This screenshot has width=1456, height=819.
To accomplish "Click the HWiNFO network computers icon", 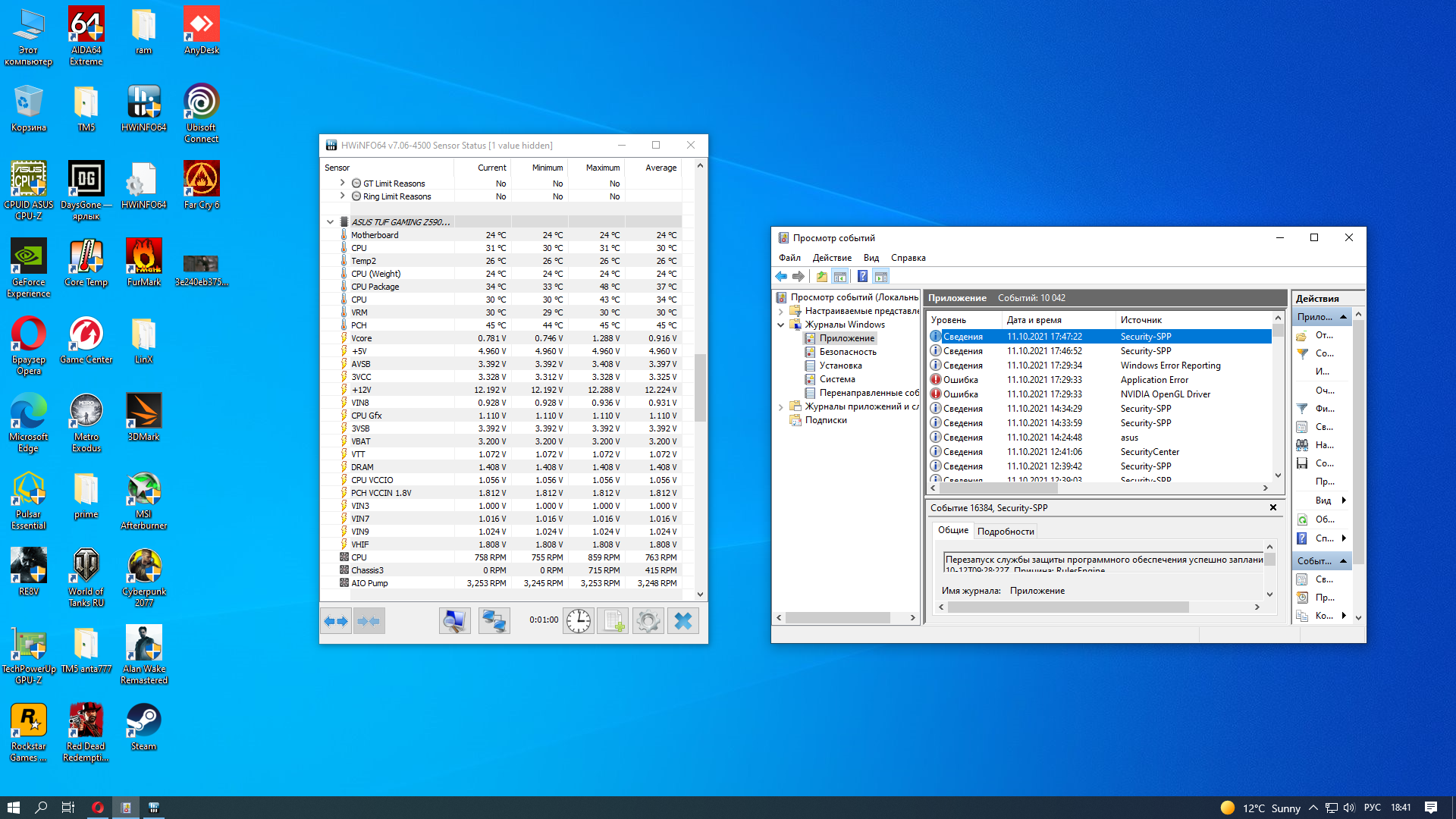I will (x=494, y=621).
